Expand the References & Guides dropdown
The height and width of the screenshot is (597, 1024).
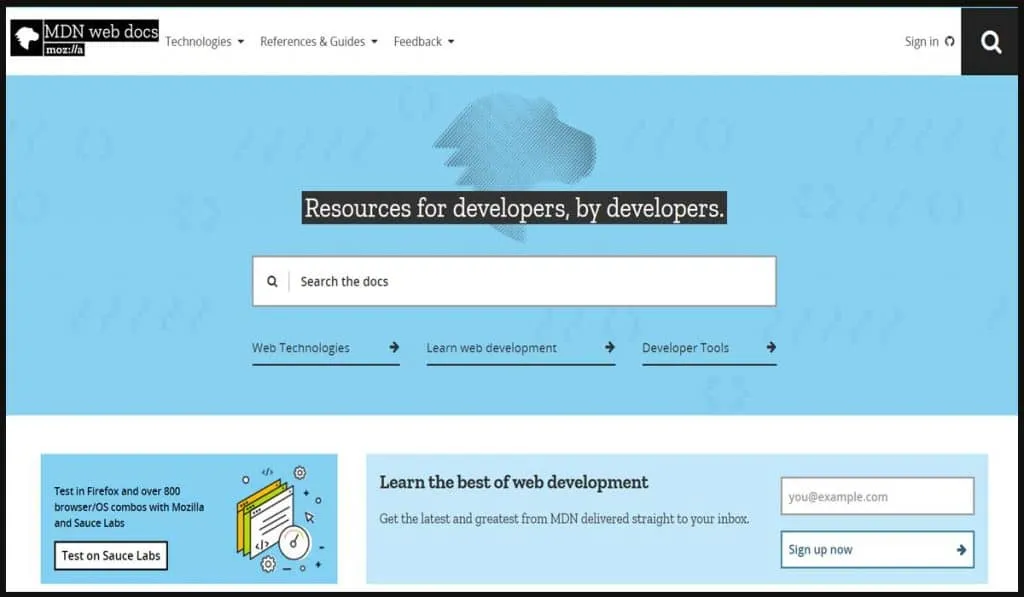374,42
